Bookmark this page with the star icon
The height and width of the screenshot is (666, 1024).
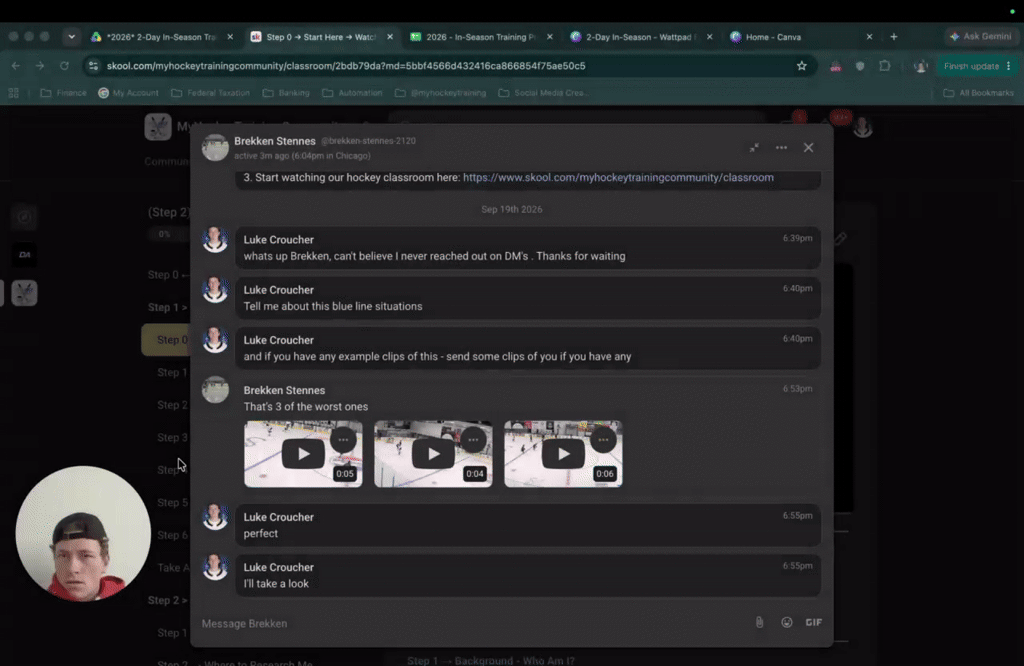click(x=801, y=66)
